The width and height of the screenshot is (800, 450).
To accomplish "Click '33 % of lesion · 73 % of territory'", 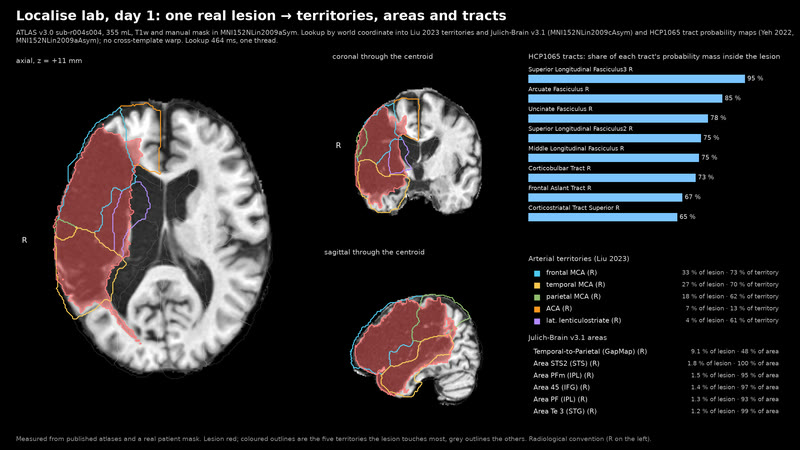I will (730, 273).
